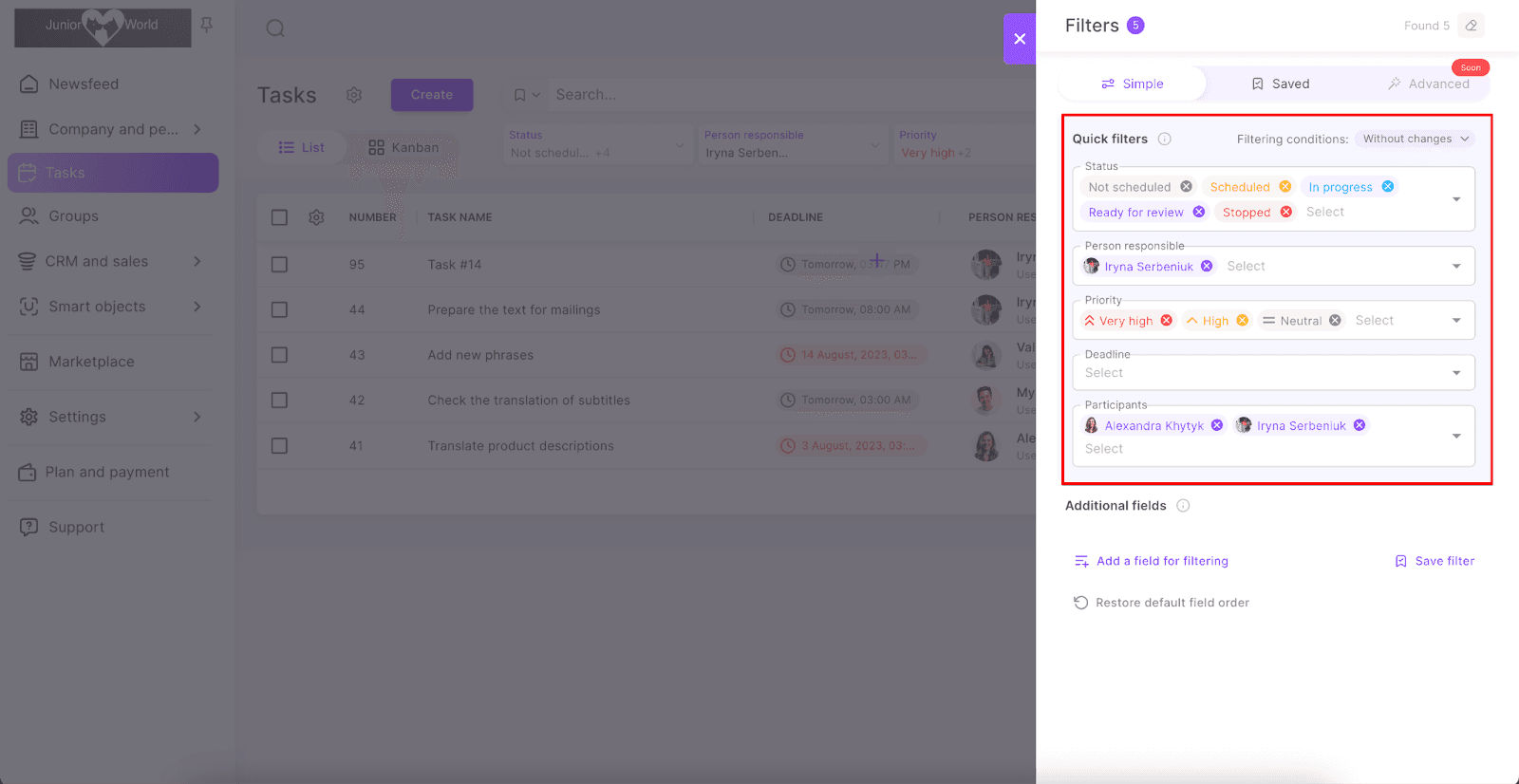Switch to the Simple filters tab
This screenshot has height=784, width=1519.
point(1132,84)
